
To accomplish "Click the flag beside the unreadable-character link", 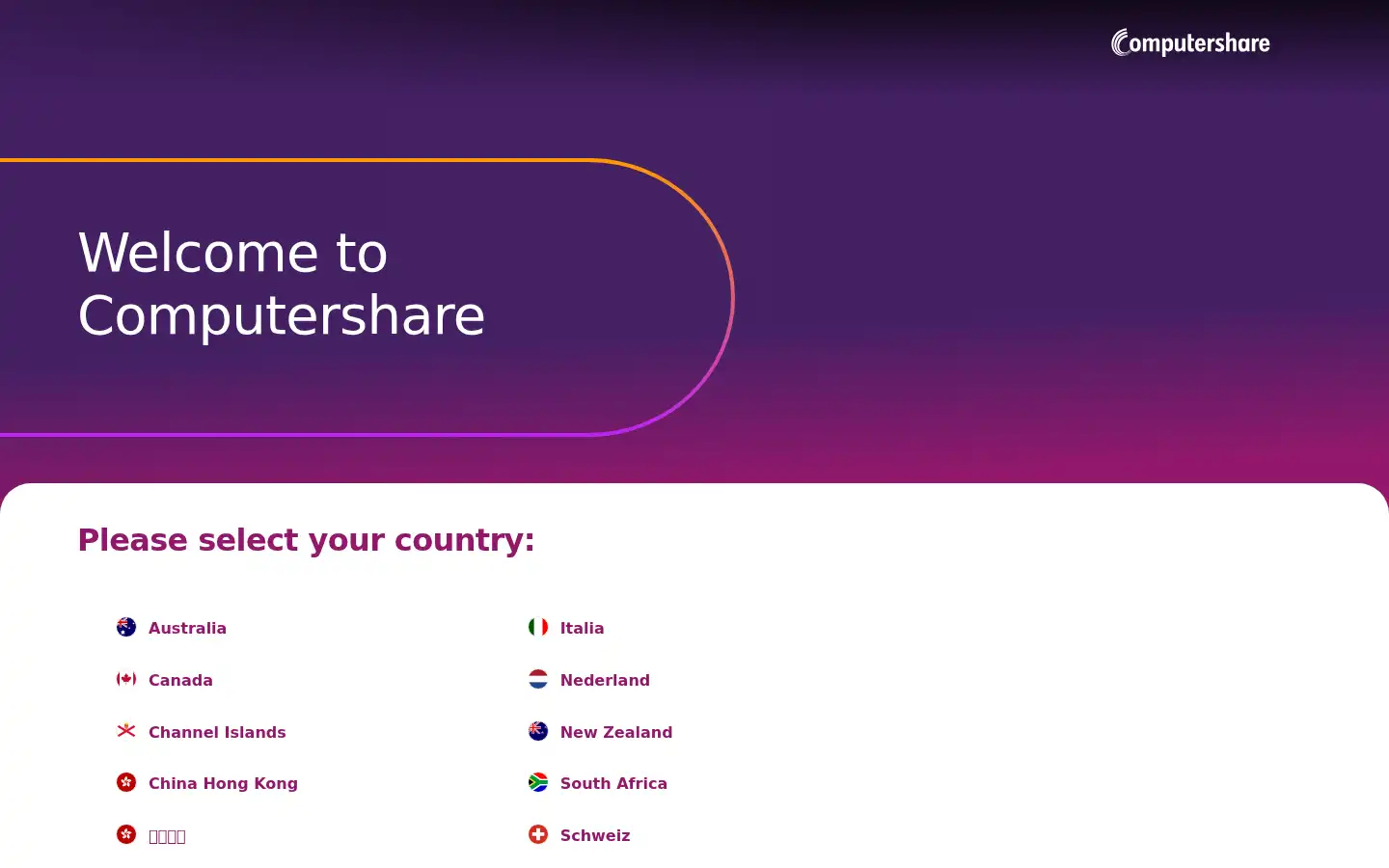I will point(126,834).
